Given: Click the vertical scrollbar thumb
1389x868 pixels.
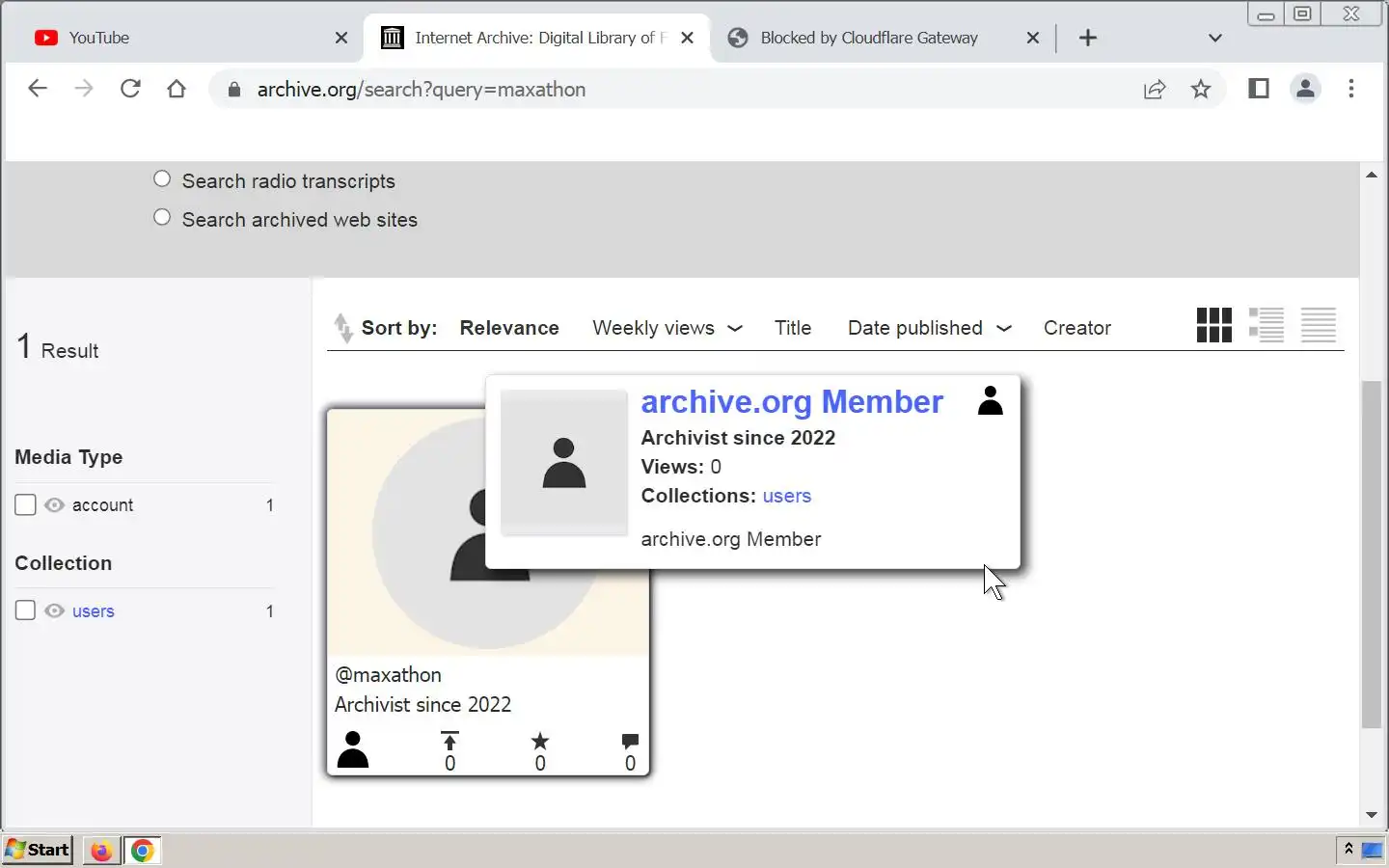Looking at the screenshot, I should point(1372,555).
